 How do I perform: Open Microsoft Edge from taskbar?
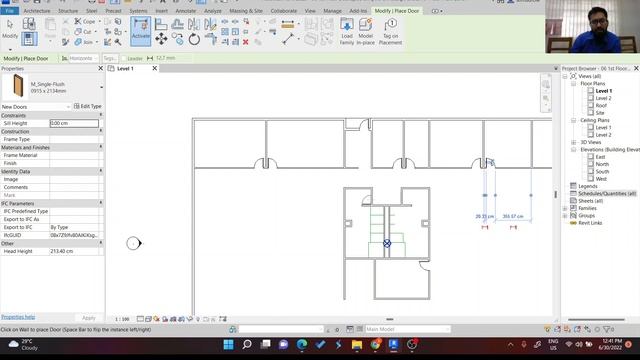click(x=302, y=345)
